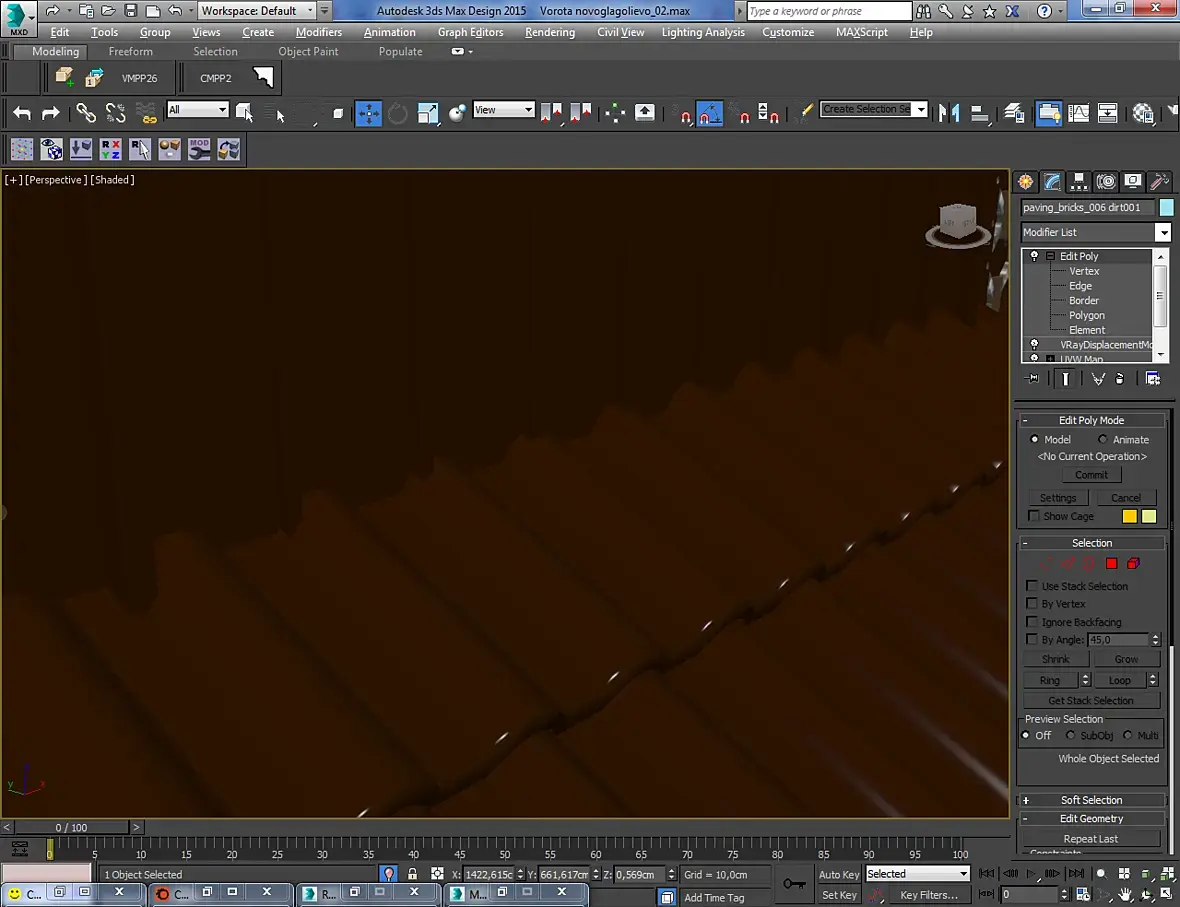Click the Commit button

click(1091, 475)
